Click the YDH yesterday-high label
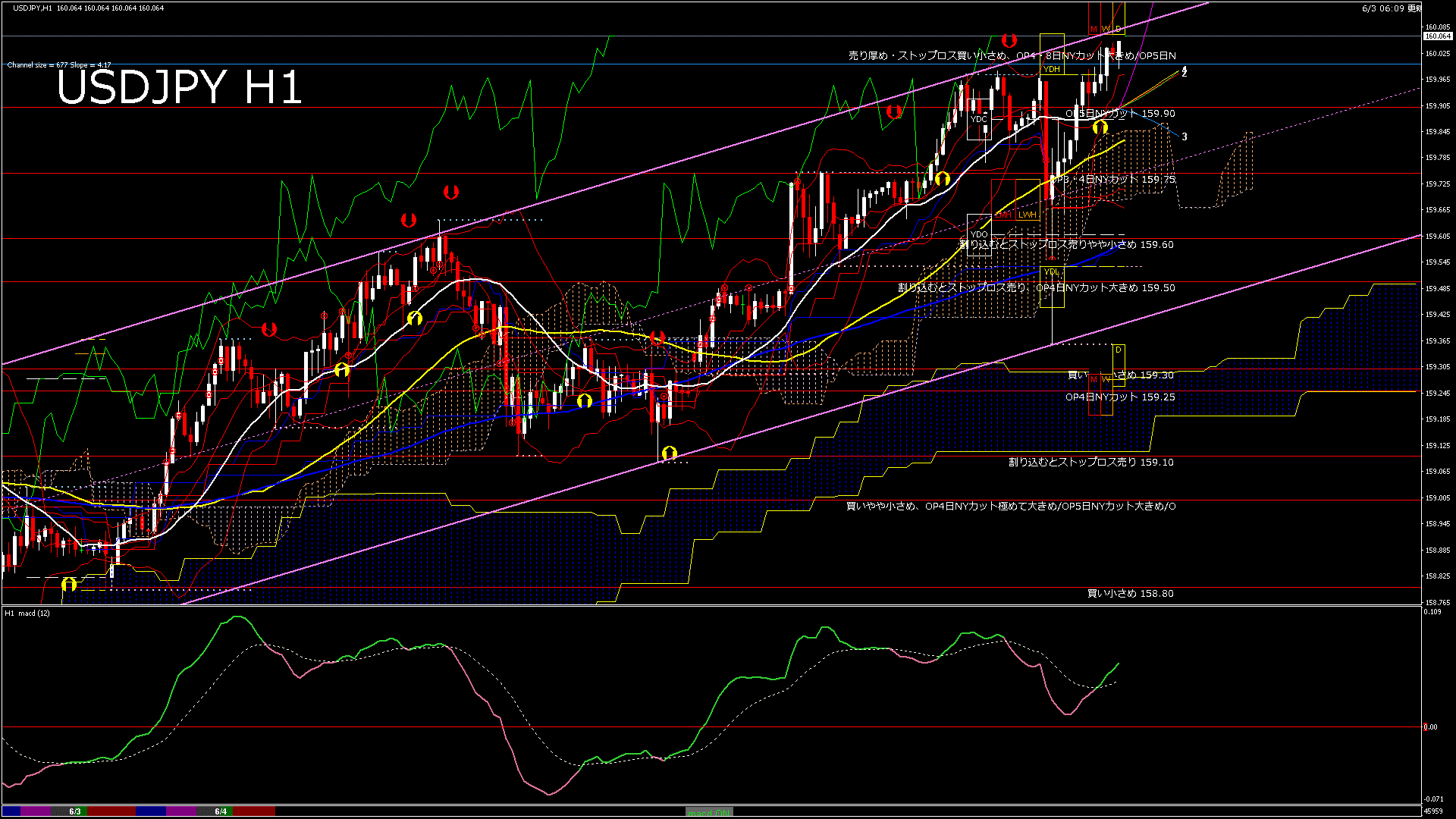The image size is (1456, 819). [x=1051, y=70]
